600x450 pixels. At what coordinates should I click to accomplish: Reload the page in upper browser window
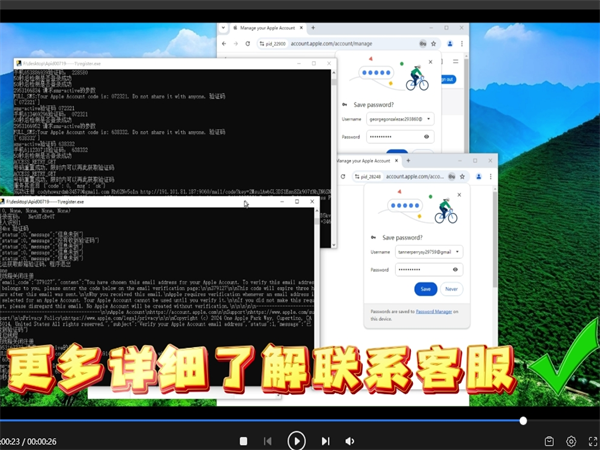[247, 44]
